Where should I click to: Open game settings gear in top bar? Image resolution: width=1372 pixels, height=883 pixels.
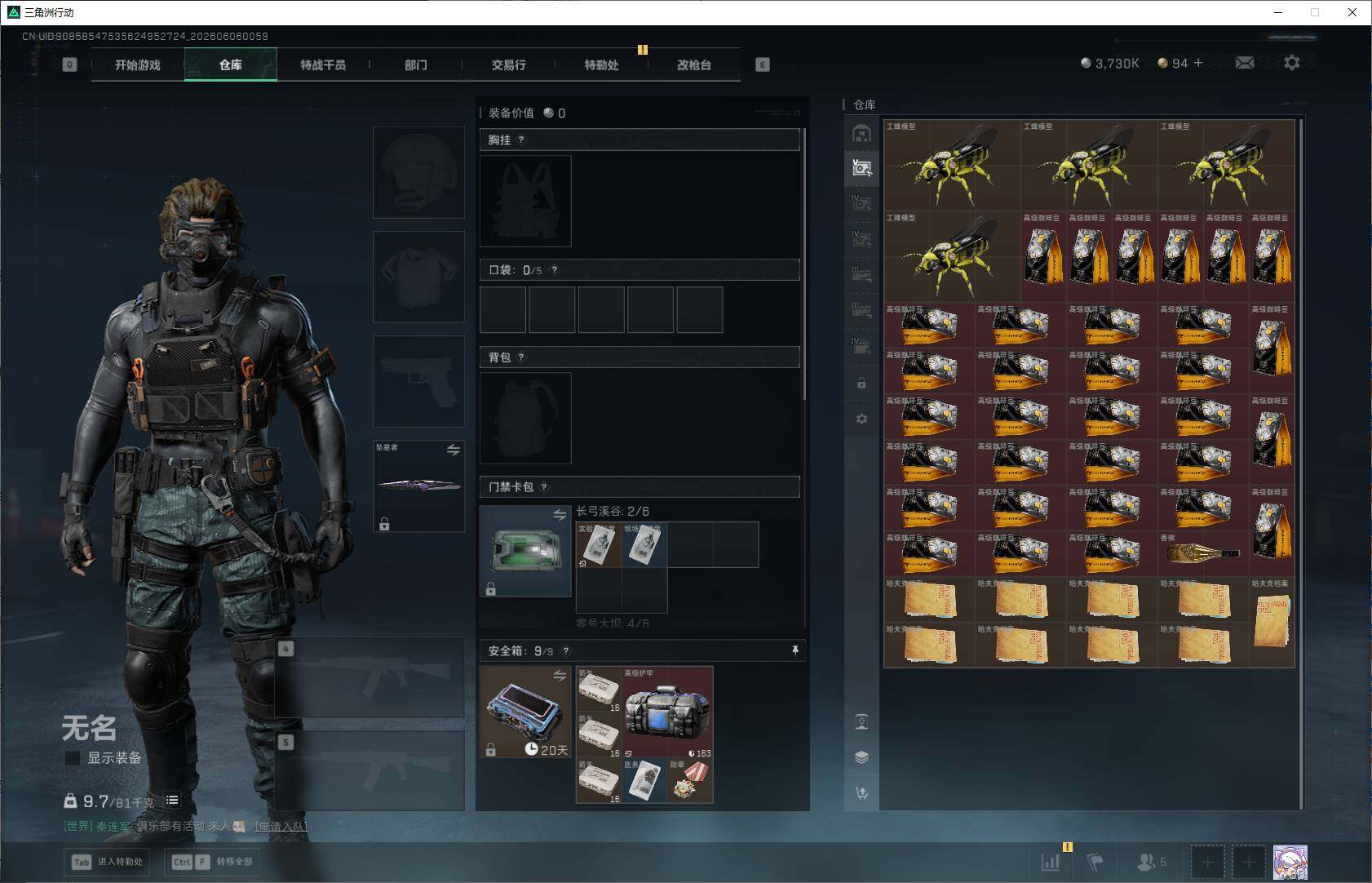coord(1292,63)
